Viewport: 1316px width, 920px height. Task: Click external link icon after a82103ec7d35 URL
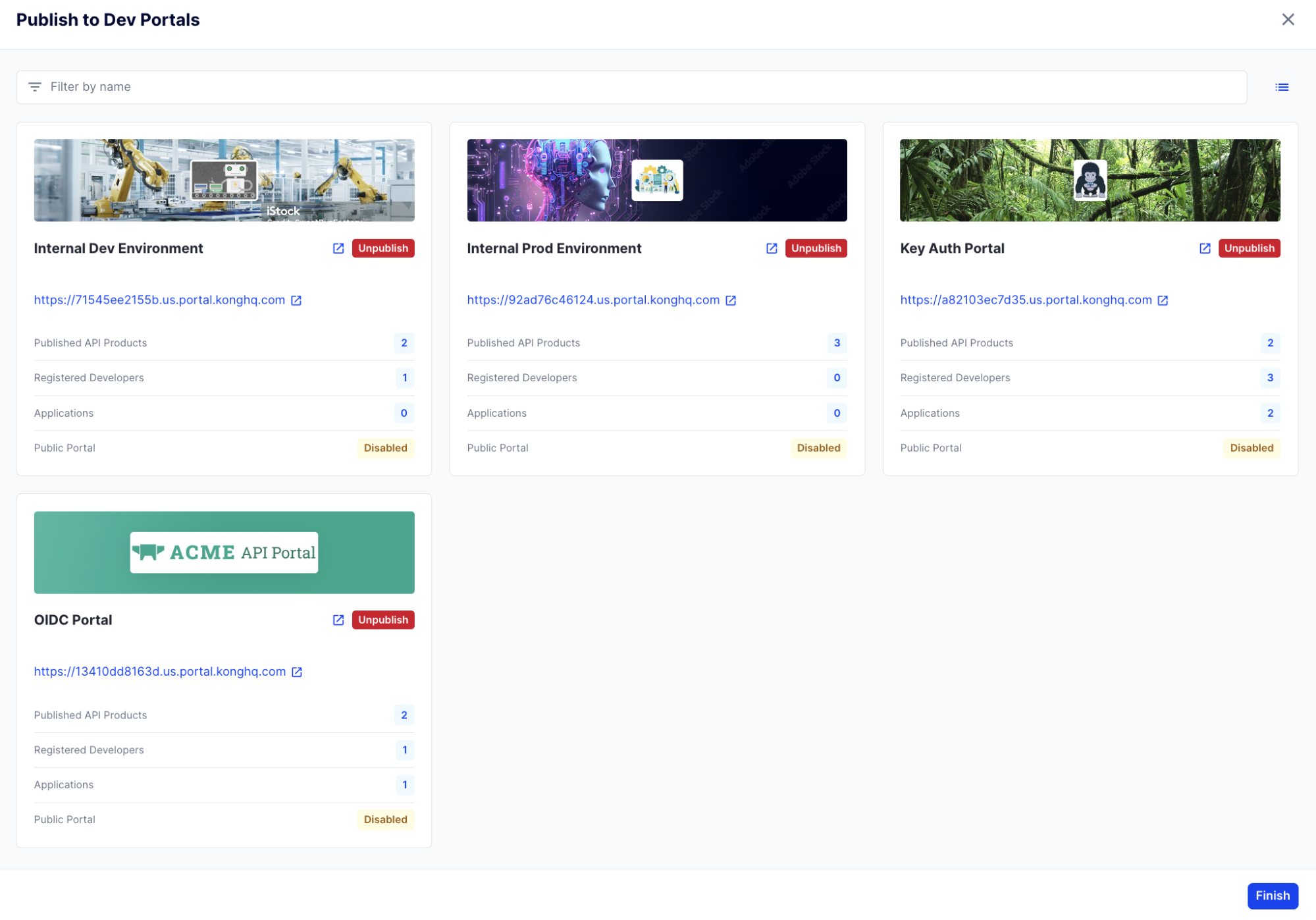[1163, 300]
